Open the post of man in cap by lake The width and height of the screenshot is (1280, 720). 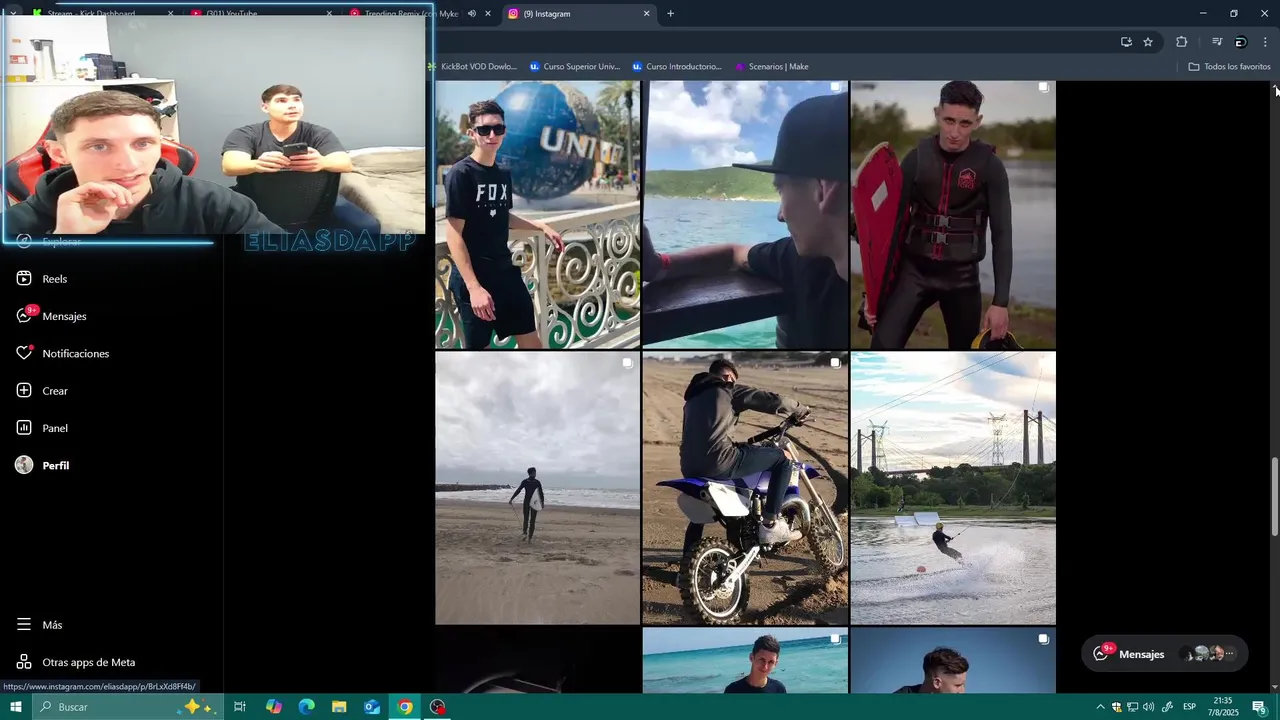745,214
